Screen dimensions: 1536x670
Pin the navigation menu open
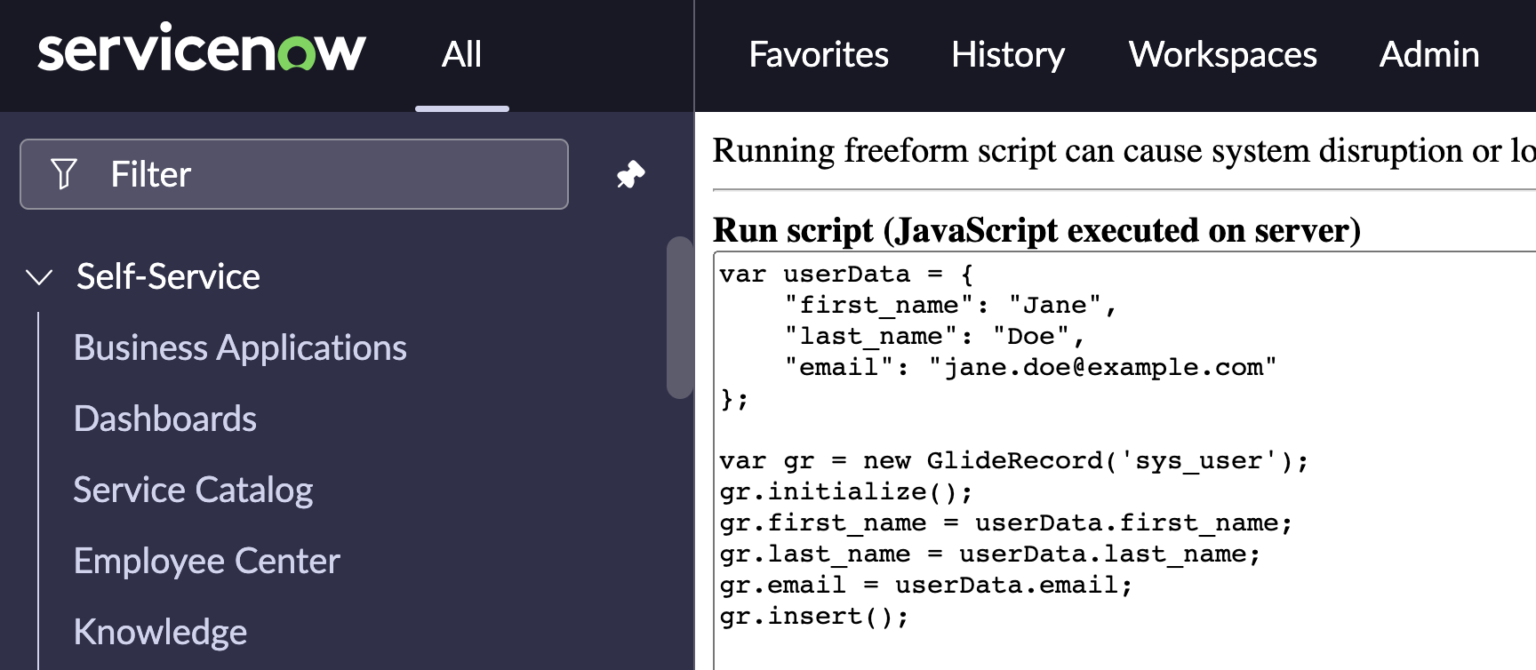coord(630,173)
